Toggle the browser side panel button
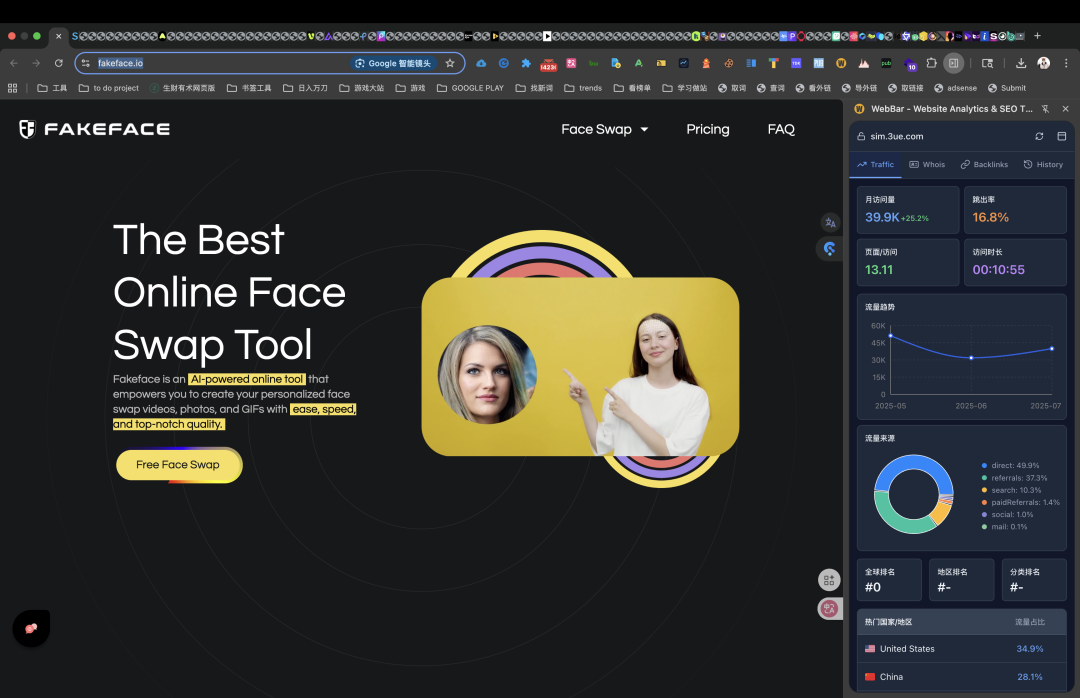1080x698 pixels. [x=953, y=63]
